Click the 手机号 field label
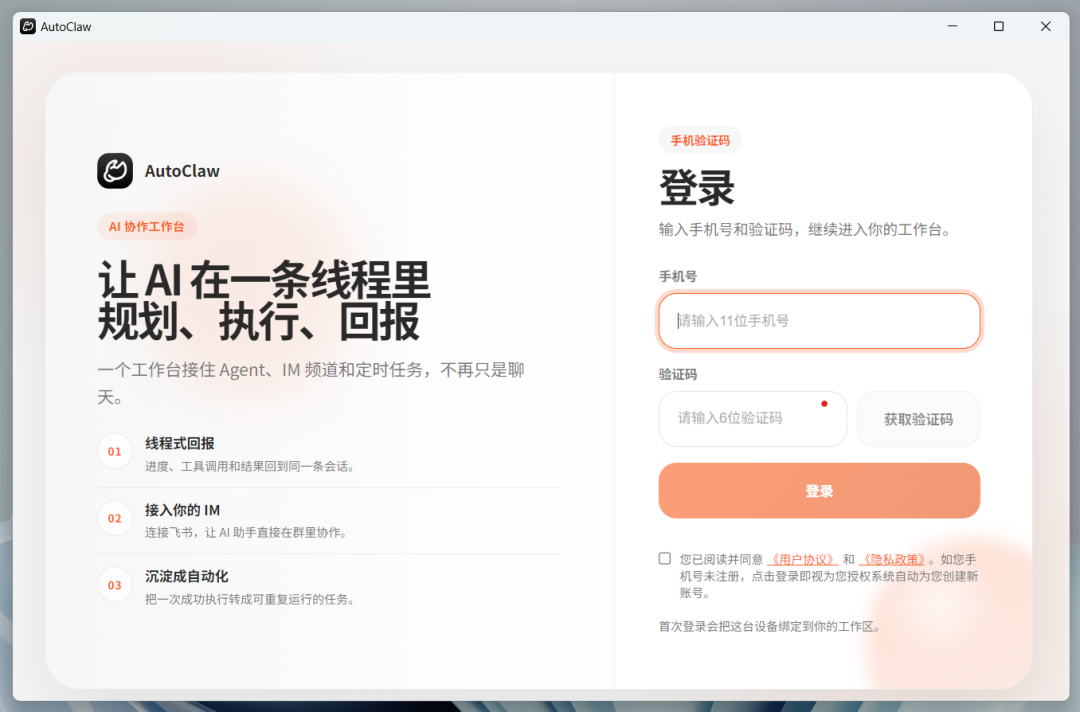1080x712 pixels. (x=678, y=276)
